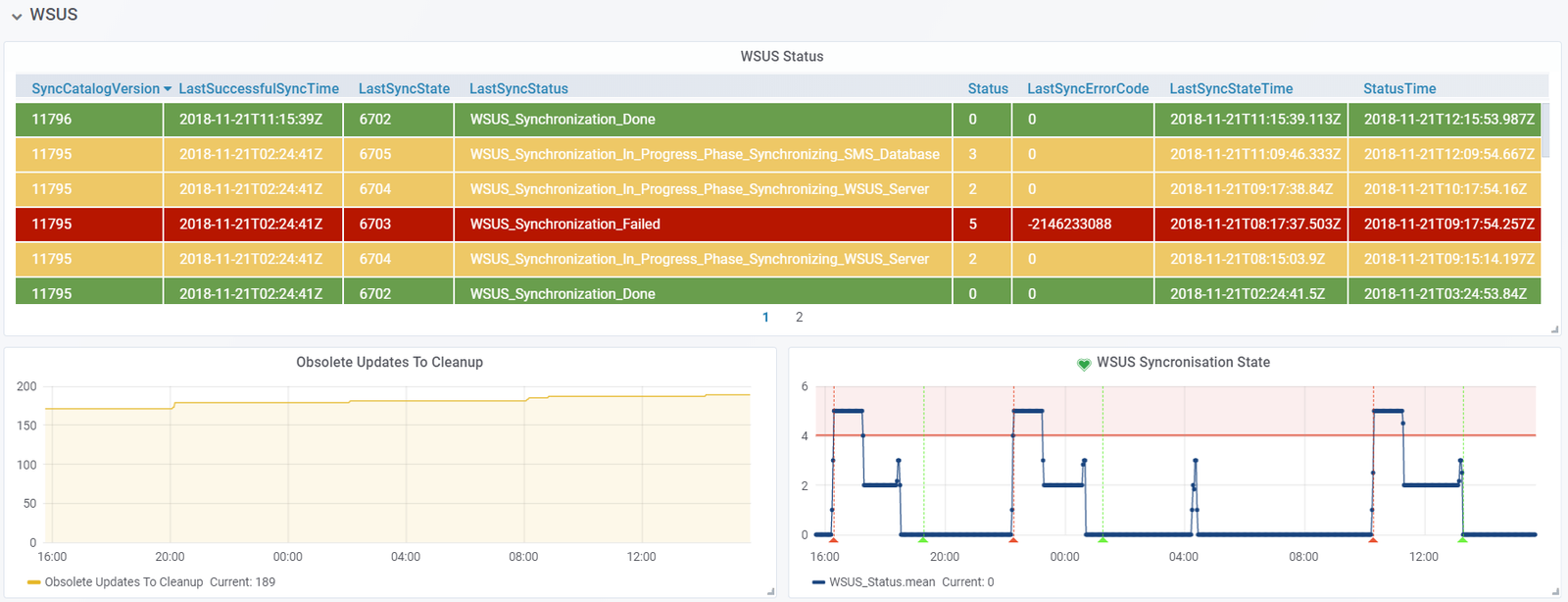The height and width of the screenshot is (602, 1568).
Task: Click red annotation marker near 16:00
Action: [833, 539]
